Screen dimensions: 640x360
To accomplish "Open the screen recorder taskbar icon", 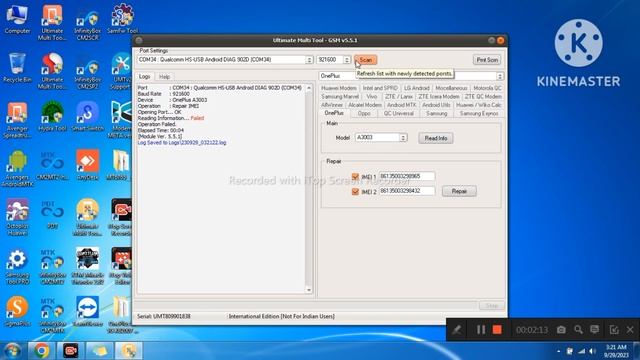I will tap(70, 351).
